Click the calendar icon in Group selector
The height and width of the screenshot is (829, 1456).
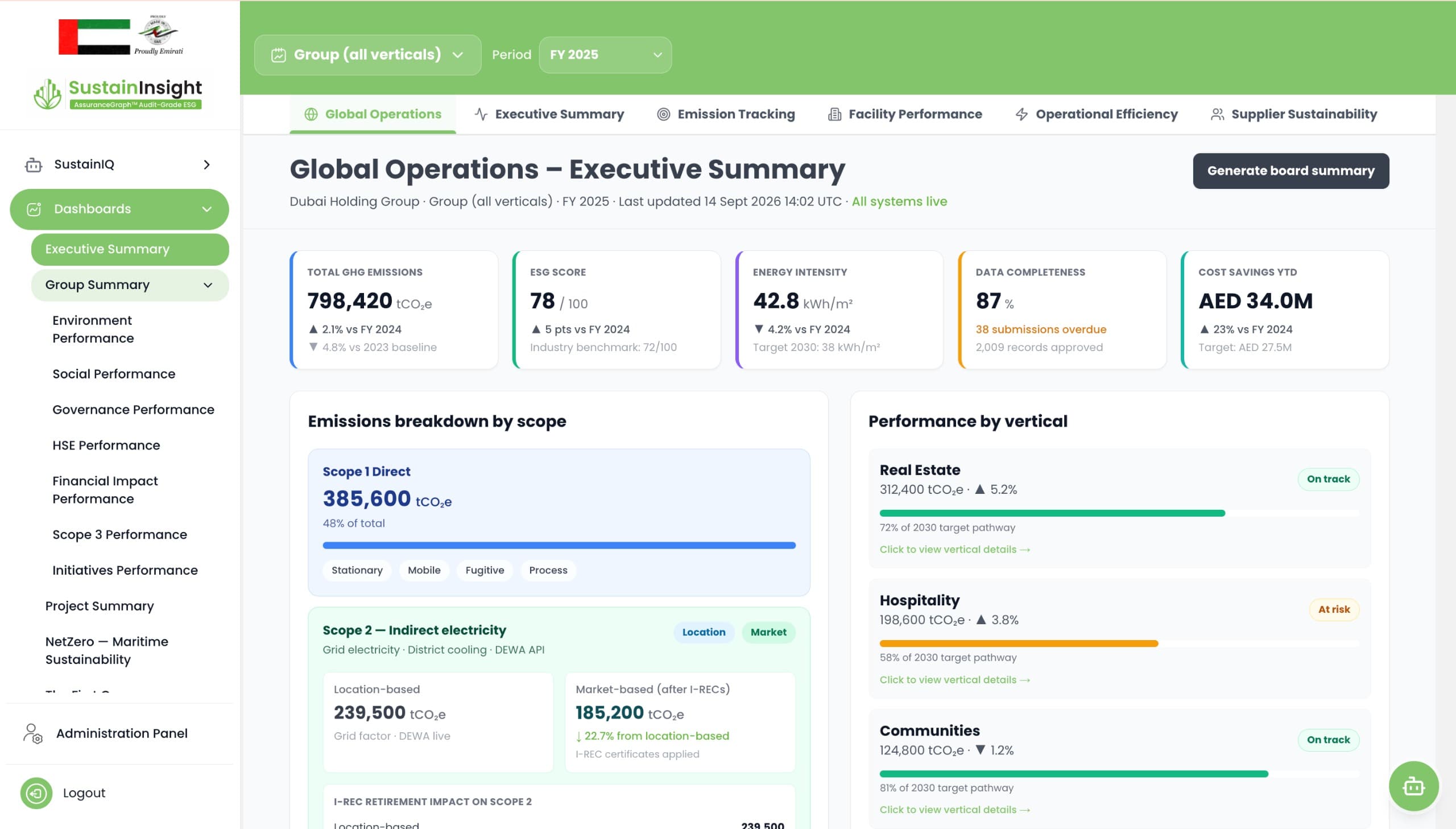pyautogui.click(x=278, y=55)
